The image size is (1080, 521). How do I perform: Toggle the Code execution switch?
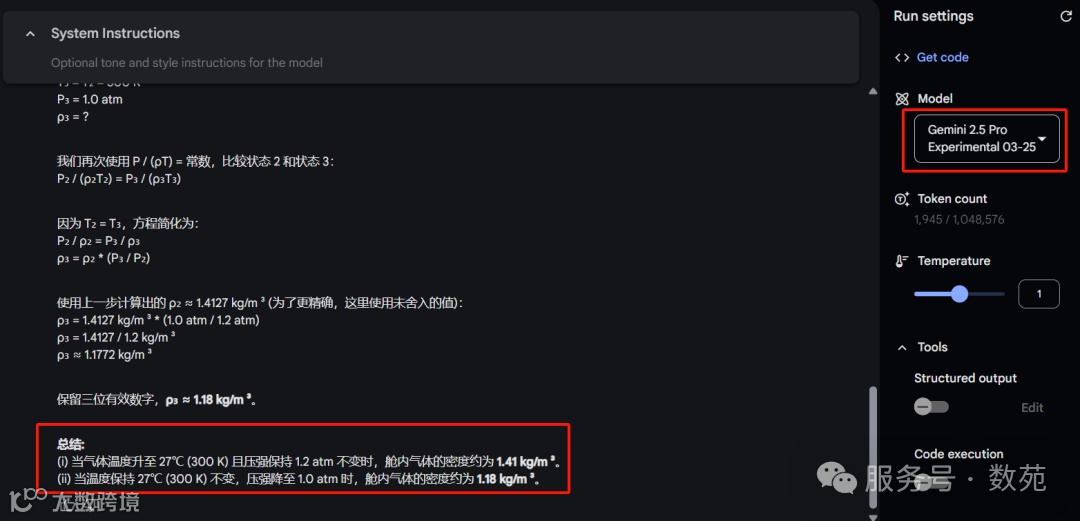[x=931, y=480]
